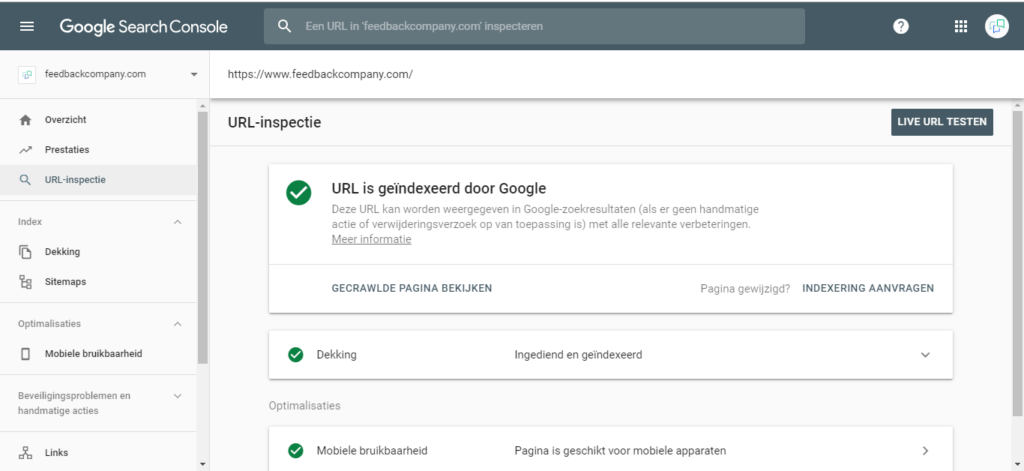Click the Prestaties trend icon
Screen dimensions: 1024x471
click(x=26, y=150)
